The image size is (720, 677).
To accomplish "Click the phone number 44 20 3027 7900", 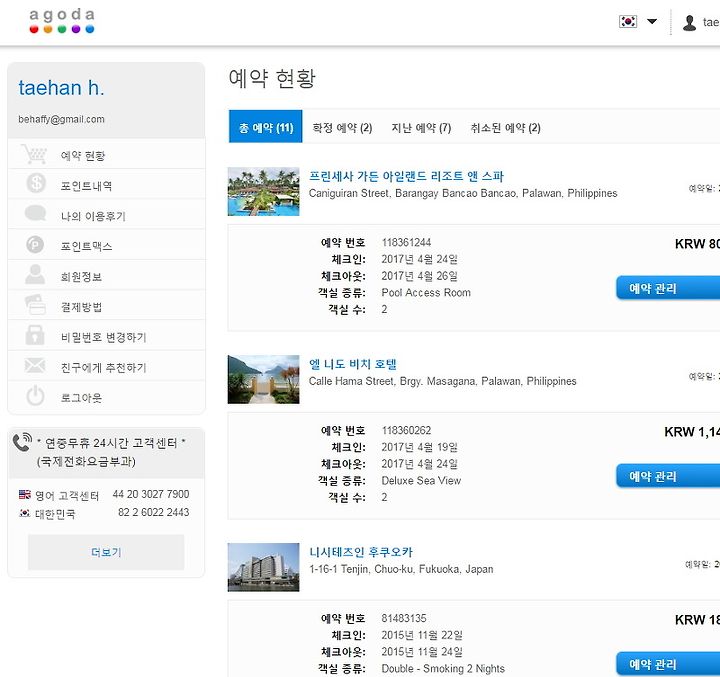I will [x=151, y=494].
